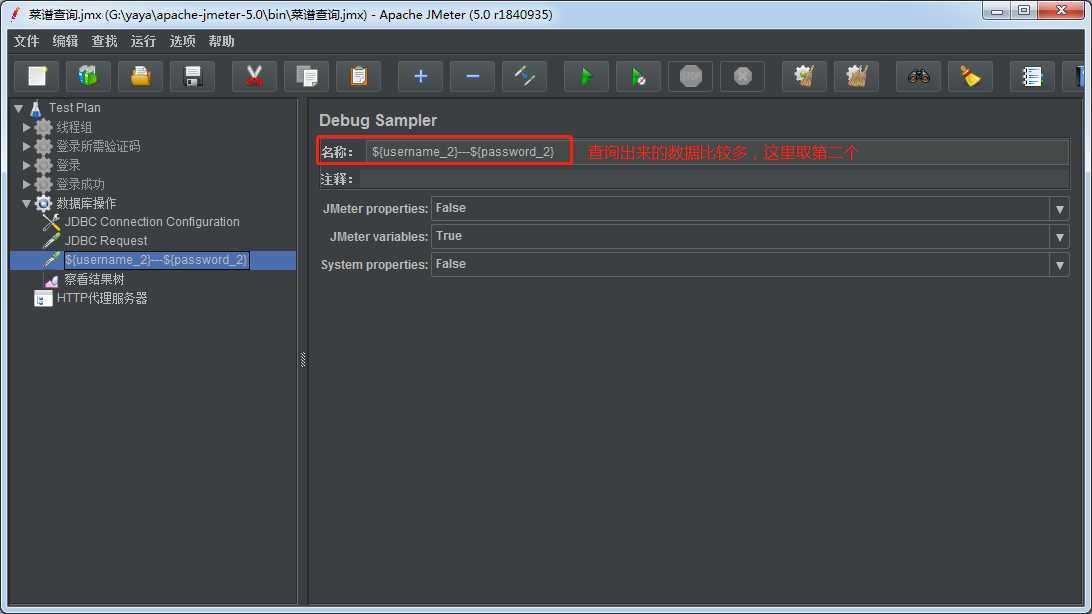Screen dimensions: 1092x614
Task: Expand the 登录成功 tree node
Action: 26,184
